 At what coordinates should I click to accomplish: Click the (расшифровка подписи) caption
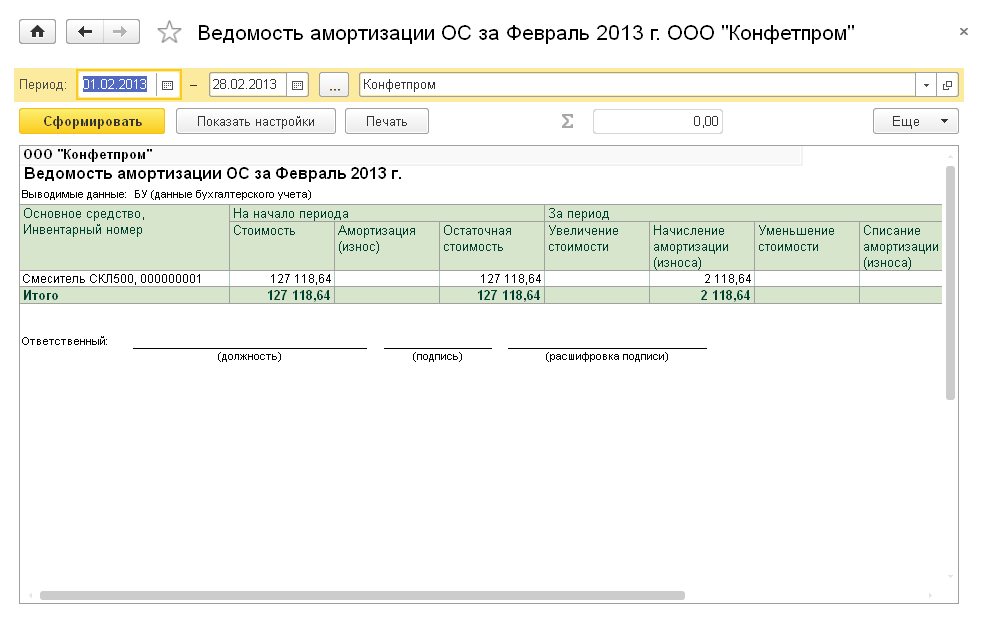click(x=607, y=356)
